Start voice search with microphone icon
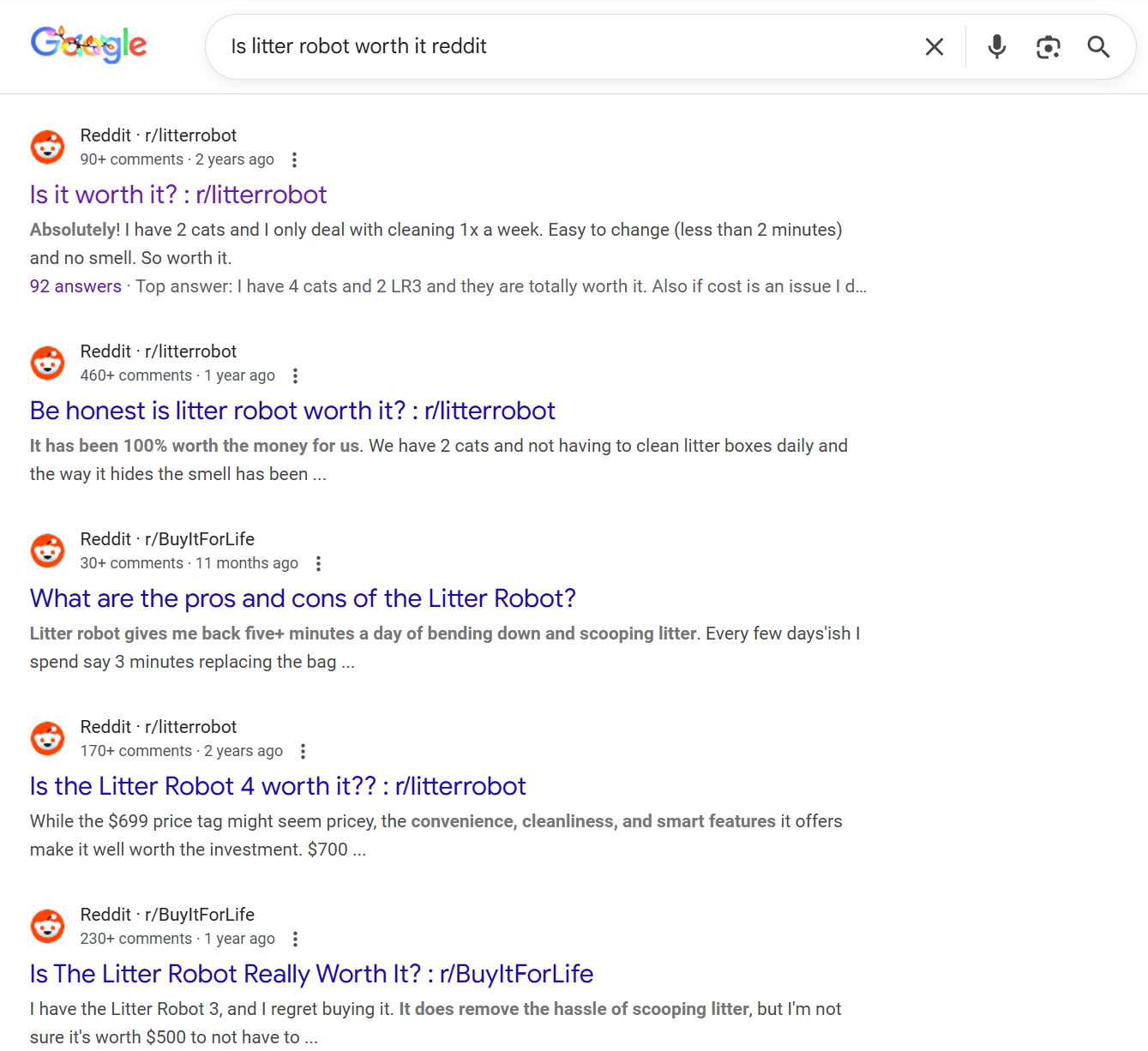This screenshot has height=1051, width=1148. (996, 46)
